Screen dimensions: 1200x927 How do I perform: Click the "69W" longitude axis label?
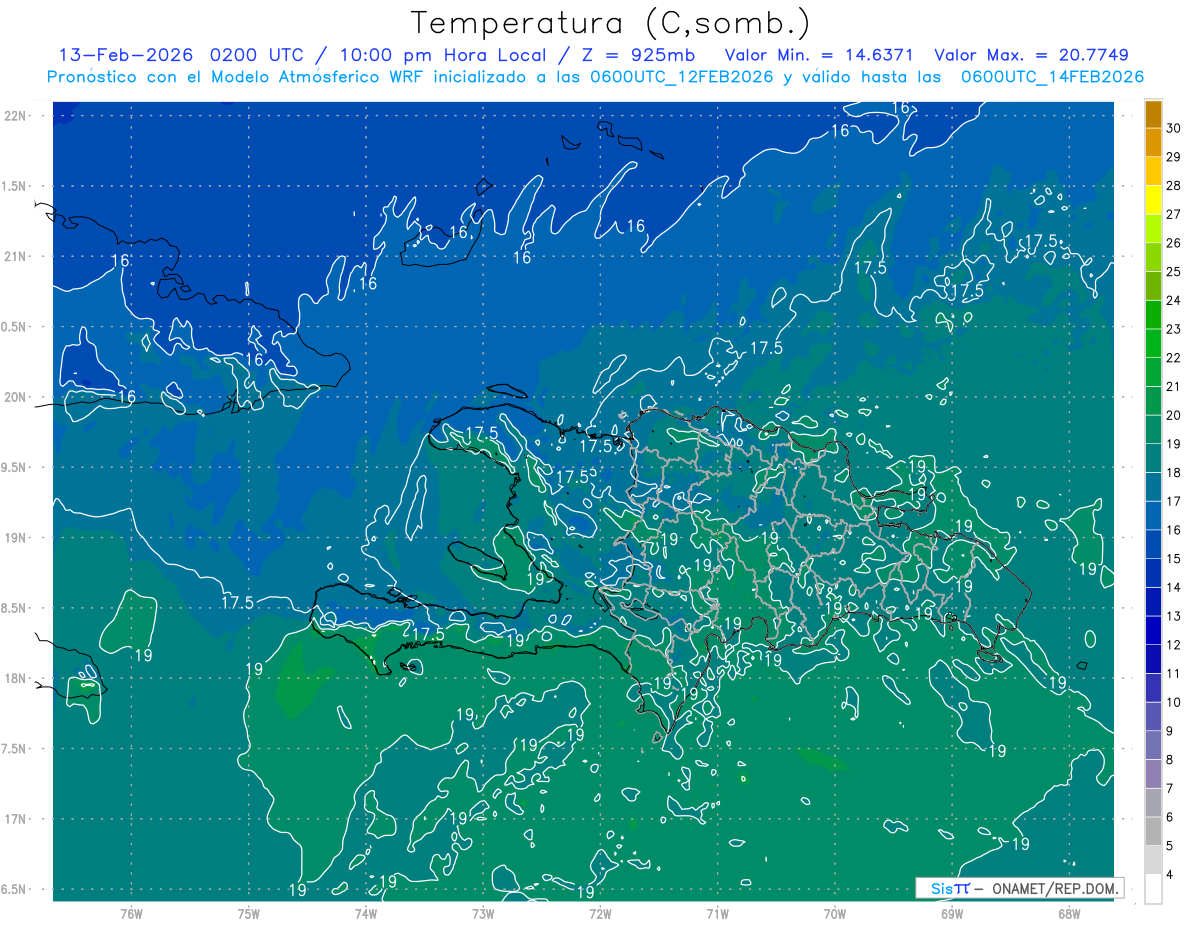click(951, 913)
